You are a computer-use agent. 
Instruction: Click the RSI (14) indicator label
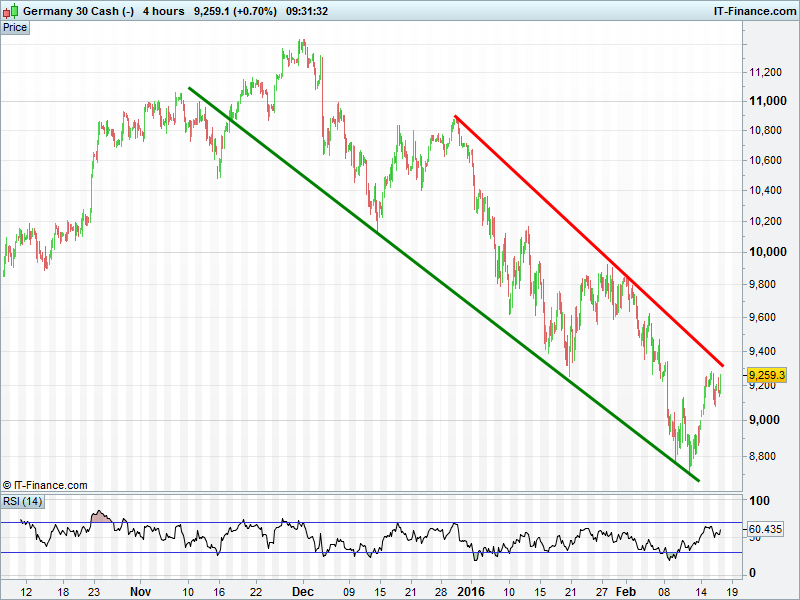pyautogui.click(x=22, y=501)
